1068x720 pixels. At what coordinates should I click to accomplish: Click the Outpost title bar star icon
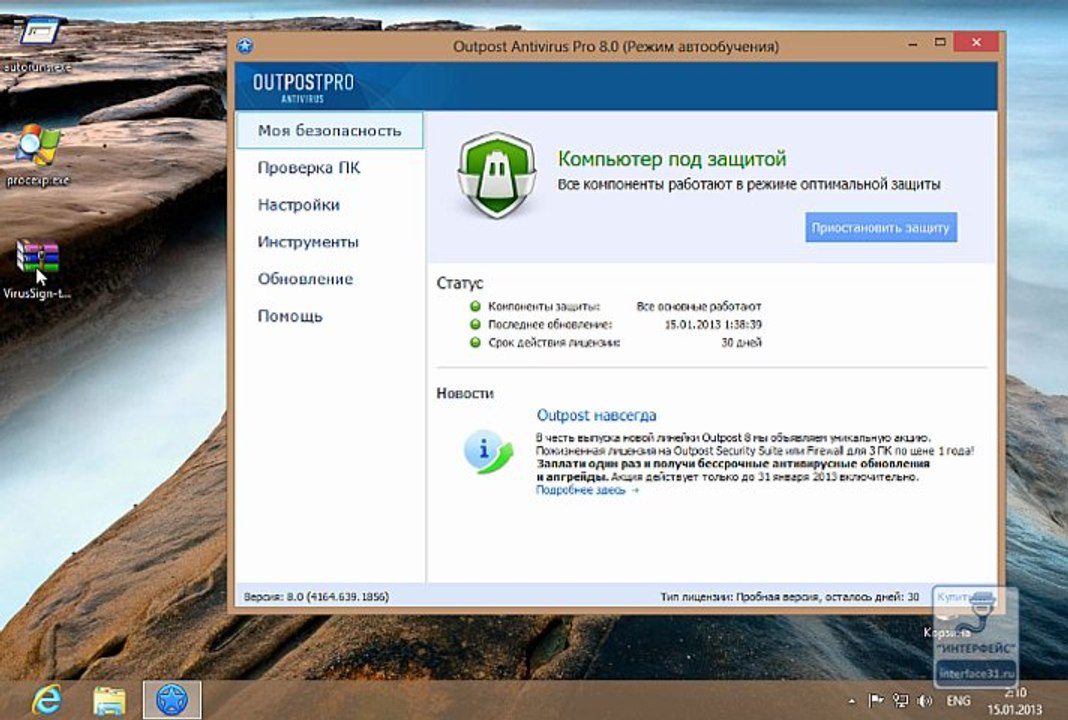click(x=245, y=46)
